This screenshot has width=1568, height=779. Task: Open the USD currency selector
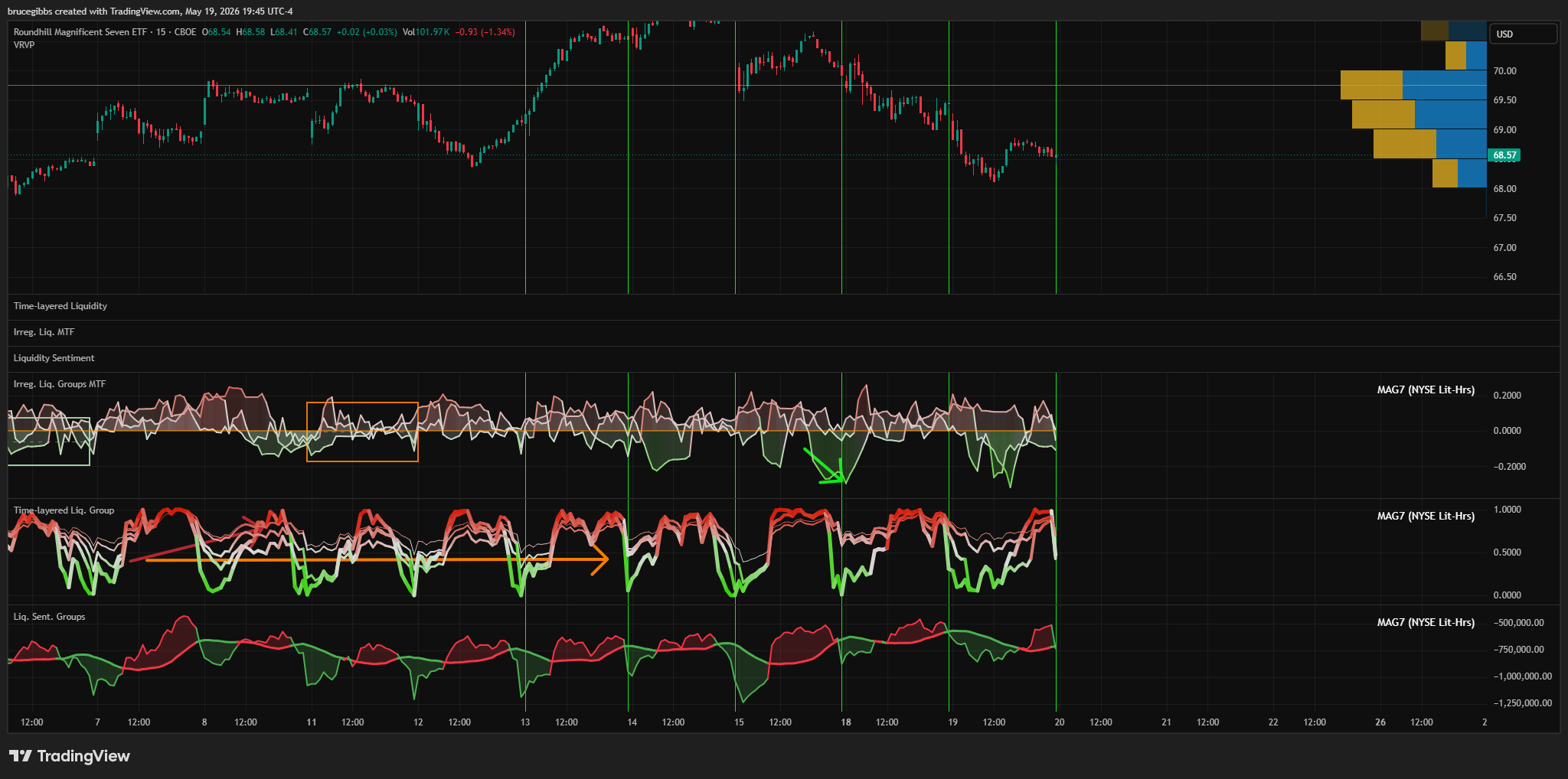(x=1522, y=34)
